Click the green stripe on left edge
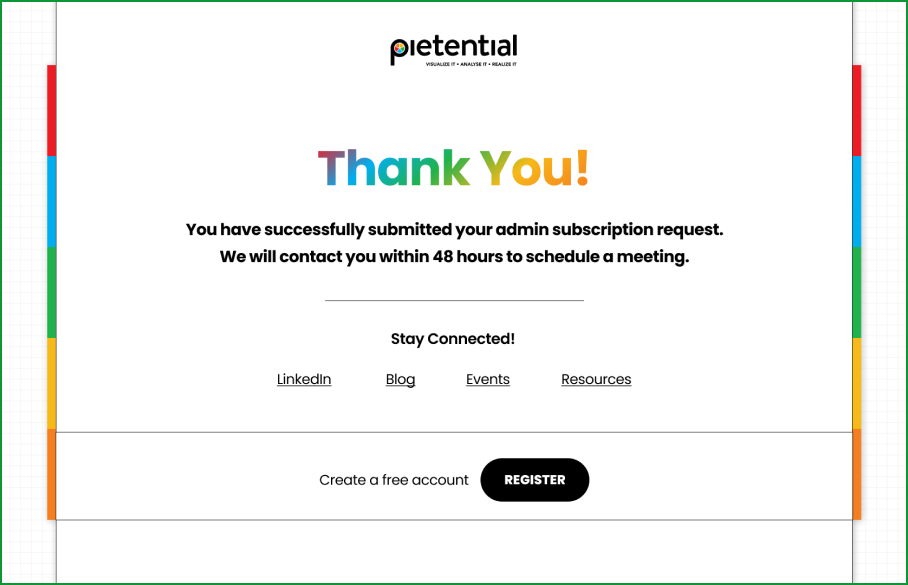 coord(52,292)
